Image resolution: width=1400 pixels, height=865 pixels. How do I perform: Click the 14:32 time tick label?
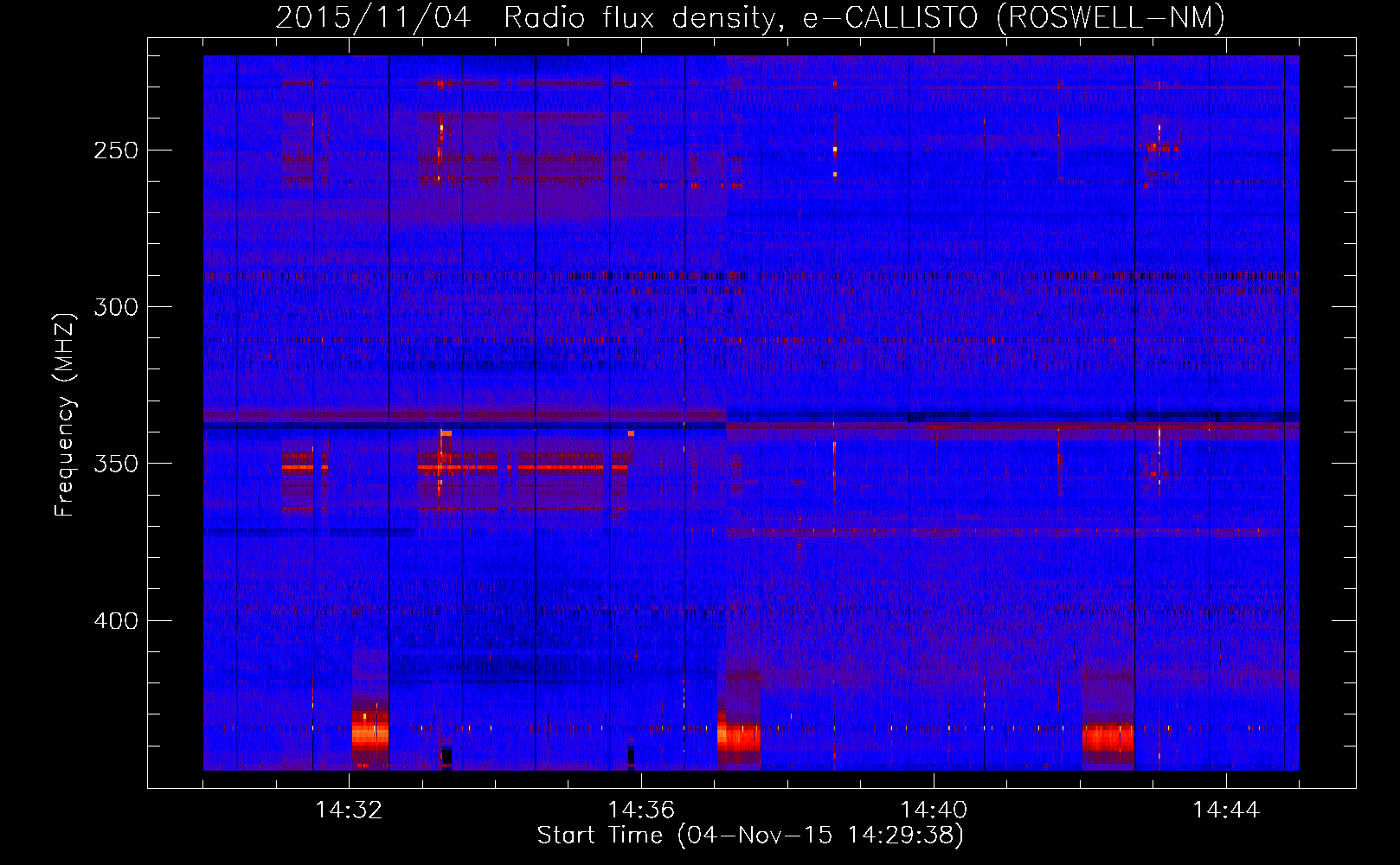tap(349, 811)
